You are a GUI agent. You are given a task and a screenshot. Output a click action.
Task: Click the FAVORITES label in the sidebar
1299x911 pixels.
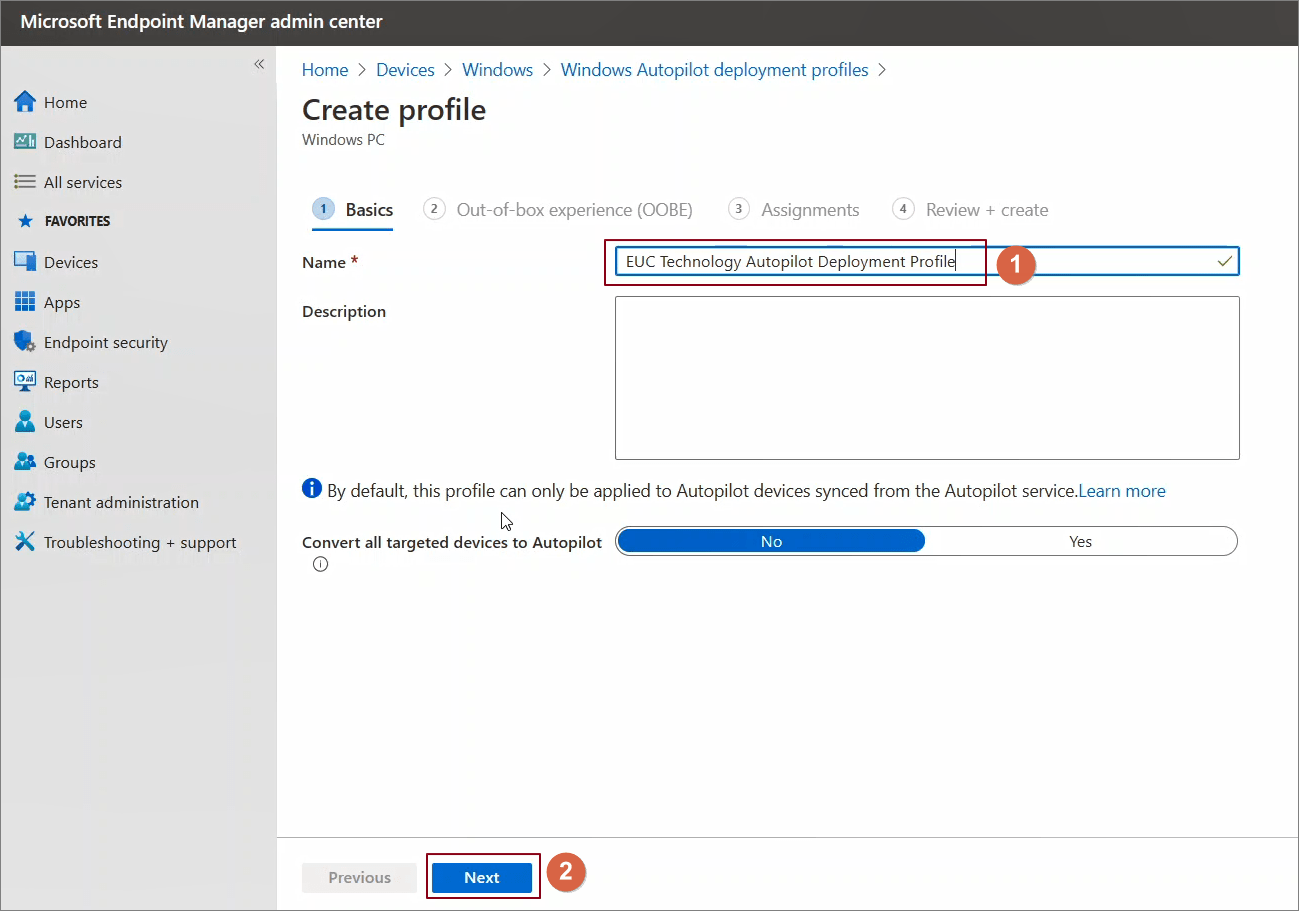[x=77, y=221]
